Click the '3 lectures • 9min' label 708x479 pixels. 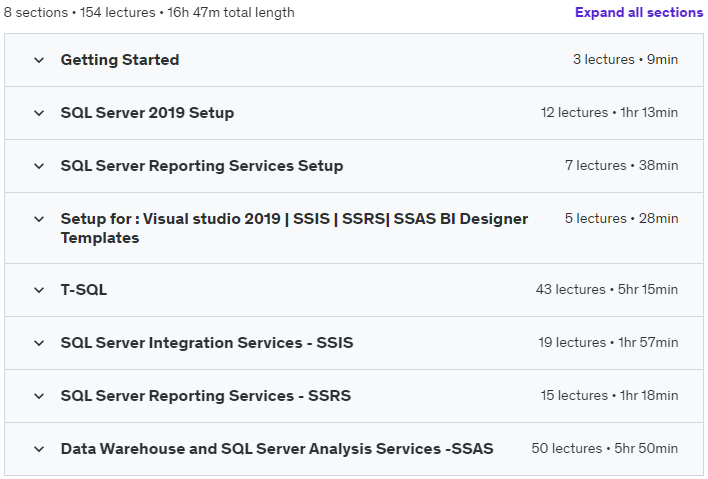pos(625,60)
